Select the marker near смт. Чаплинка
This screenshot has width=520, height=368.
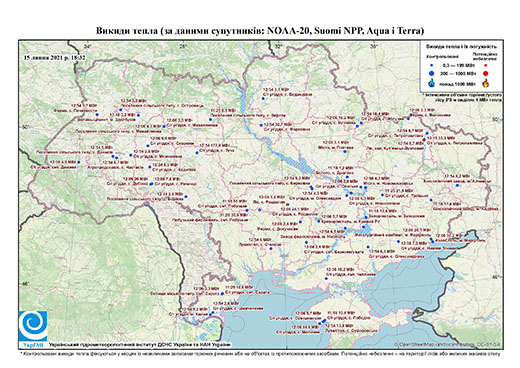pos(326,278)
